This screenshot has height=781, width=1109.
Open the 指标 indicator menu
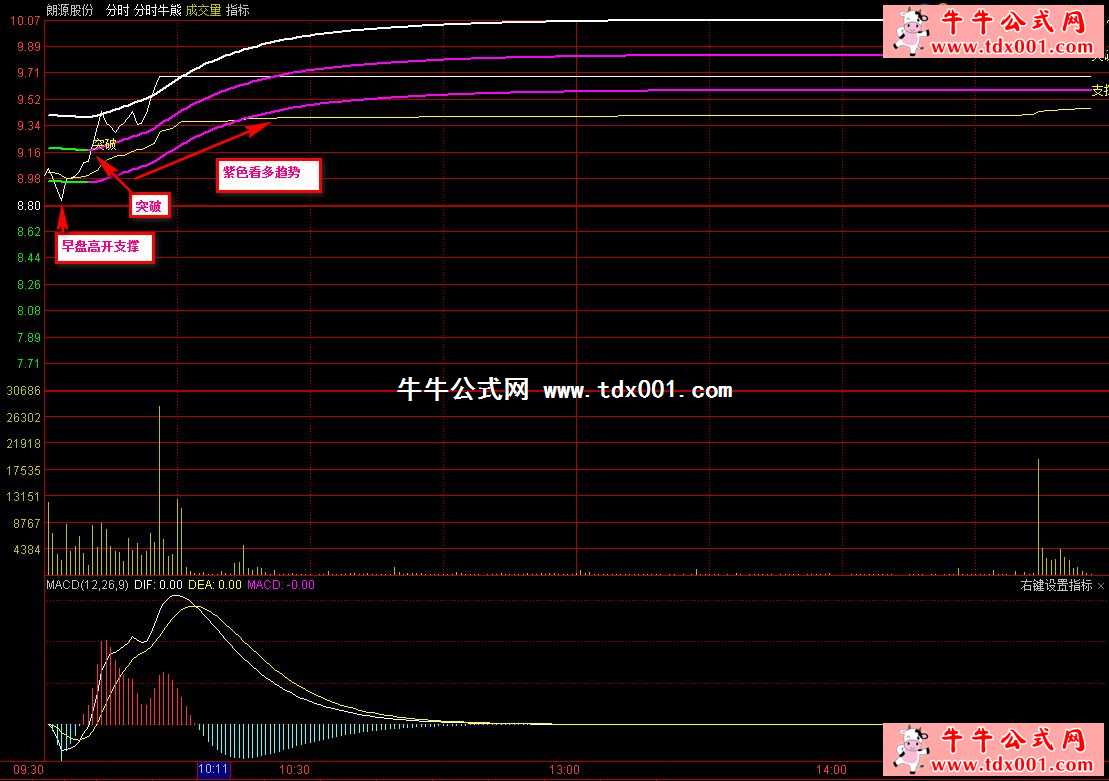(x=238, y=10)
